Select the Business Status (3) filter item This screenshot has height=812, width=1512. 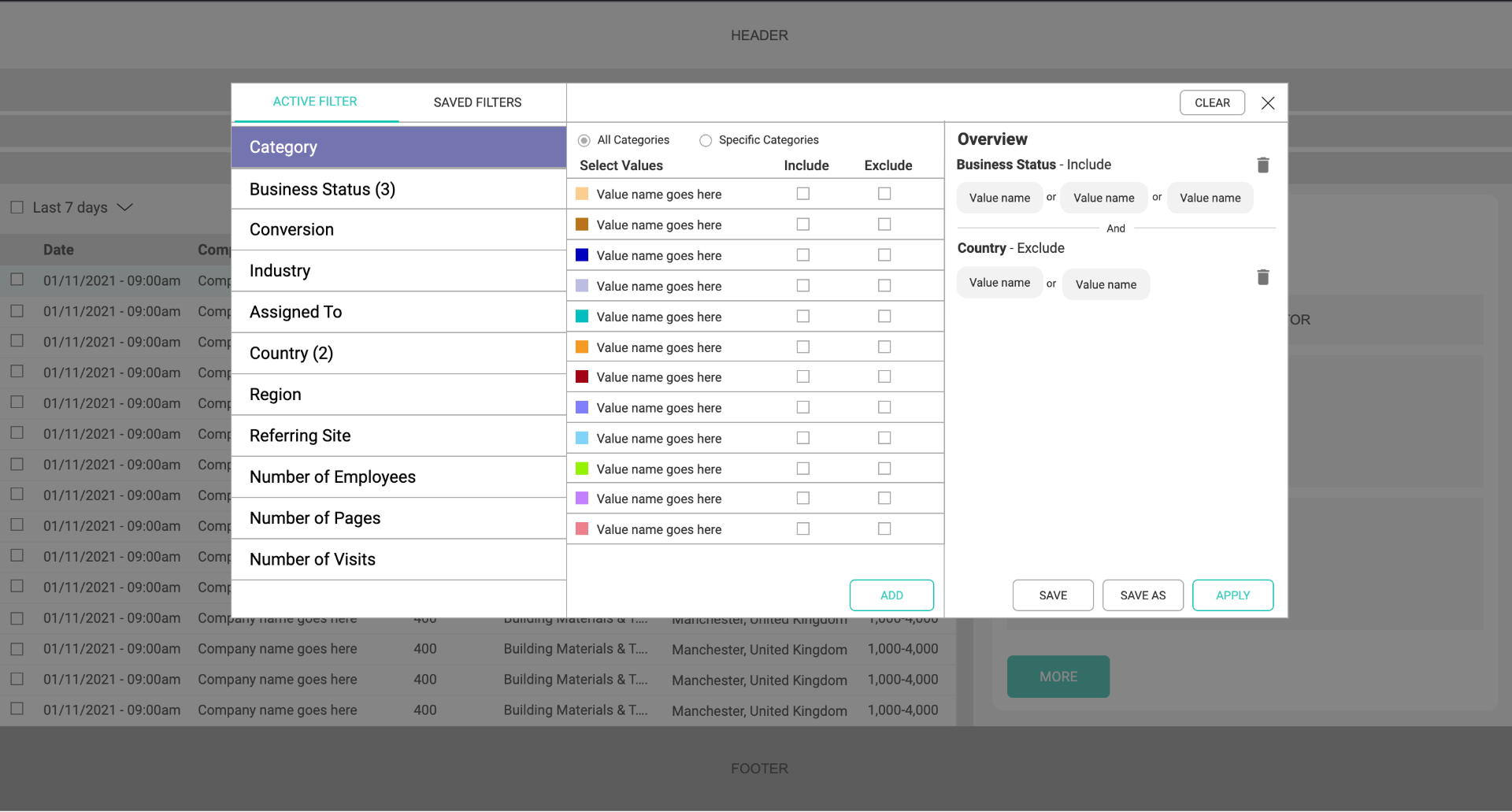pyautogui.click(x=398, y=189)
